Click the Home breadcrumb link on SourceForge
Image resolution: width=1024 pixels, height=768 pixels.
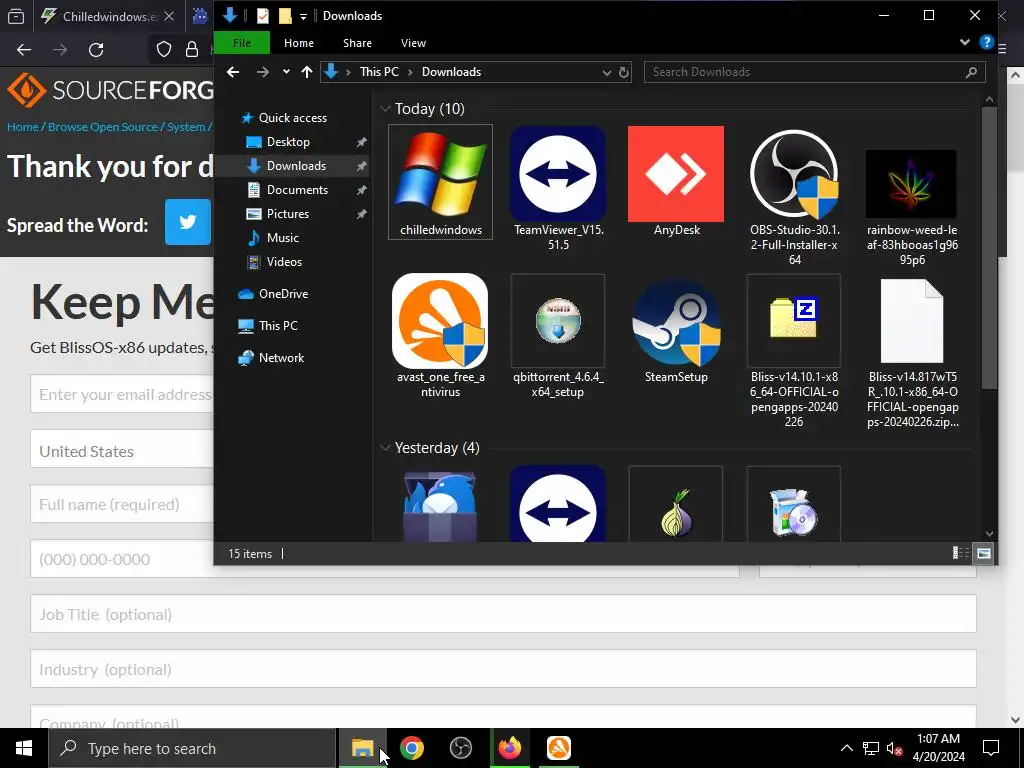22,127
